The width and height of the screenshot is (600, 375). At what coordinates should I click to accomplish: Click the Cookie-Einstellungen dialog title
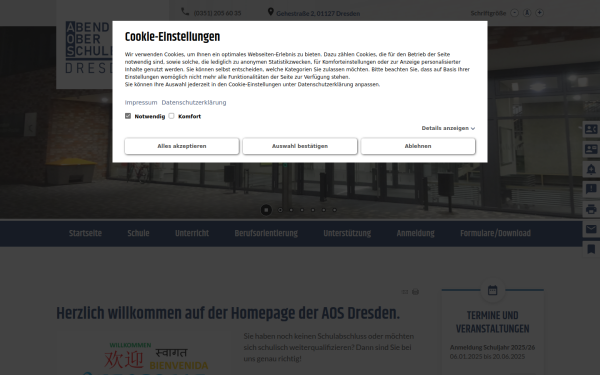click(x=172, y=37)
